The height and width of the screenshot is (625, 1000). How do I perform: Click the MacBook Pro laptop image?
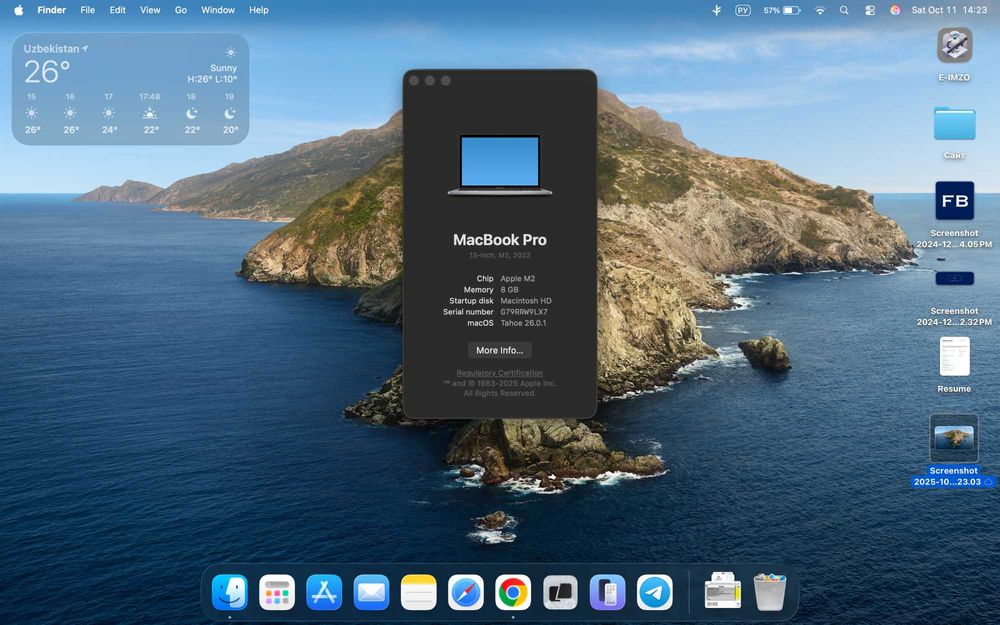click(499, 165)
